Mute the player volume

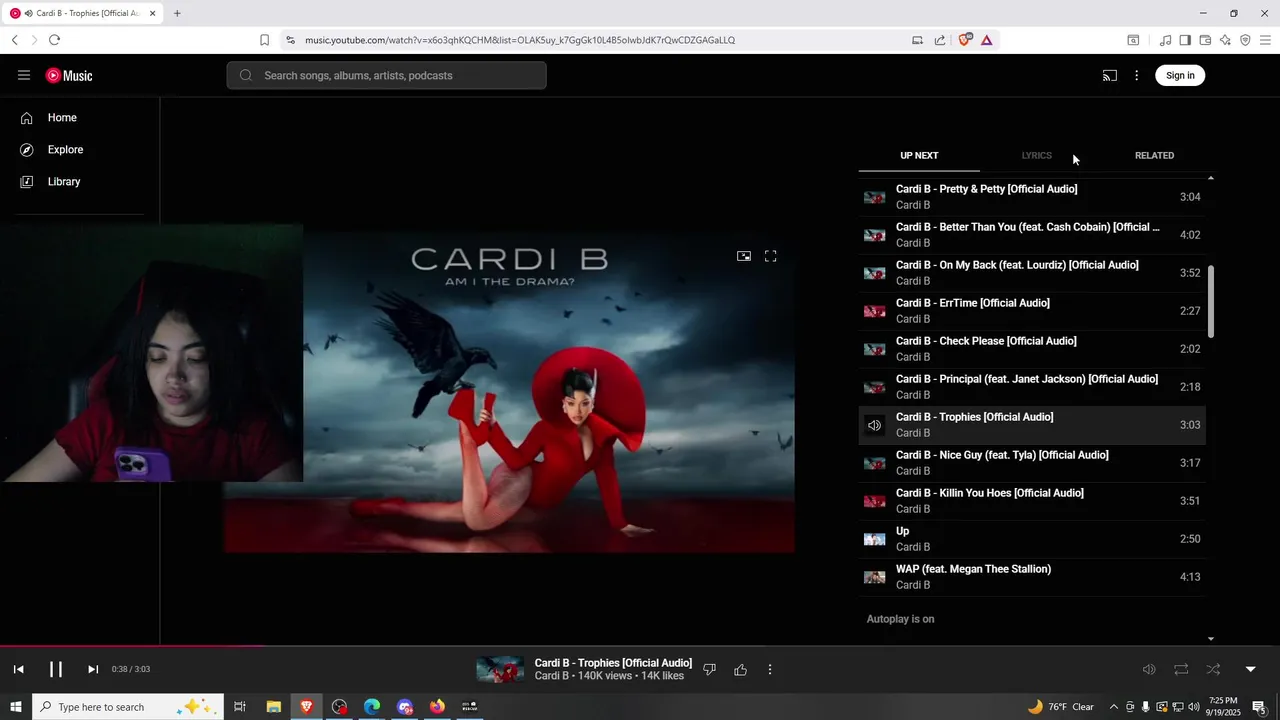(1149, 669)
